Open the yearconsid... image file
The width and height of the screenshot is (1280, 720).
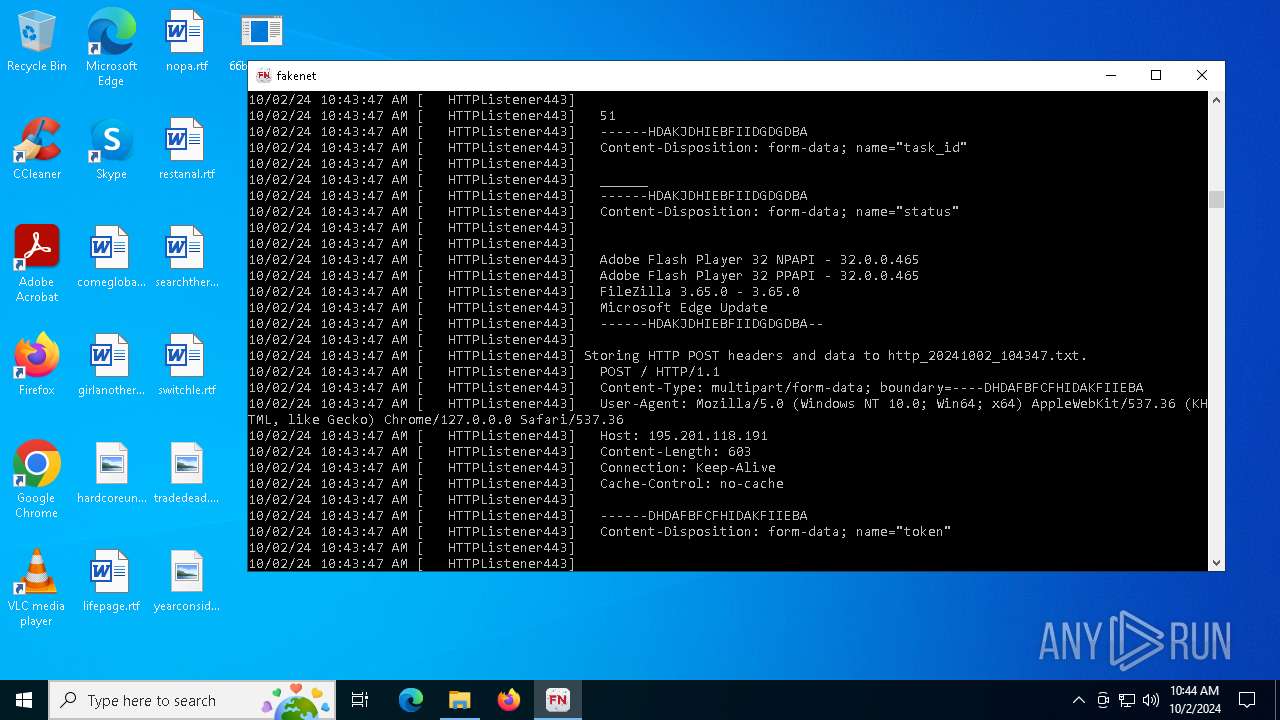(x=186, y=582)
